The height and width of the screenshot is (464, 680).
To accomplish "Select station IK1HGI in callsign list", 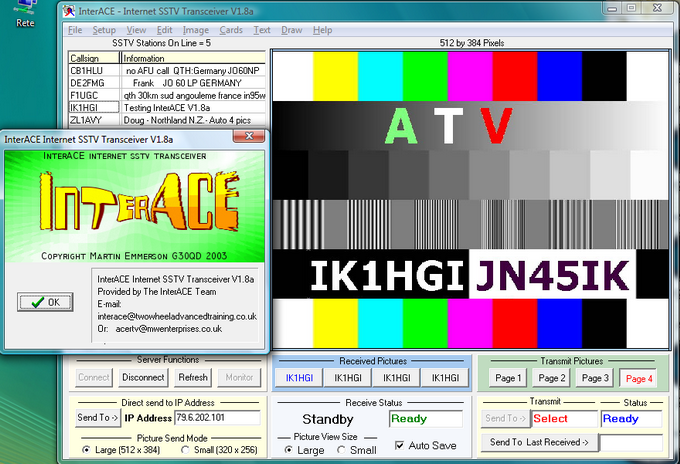I will [x=93, y=108].
